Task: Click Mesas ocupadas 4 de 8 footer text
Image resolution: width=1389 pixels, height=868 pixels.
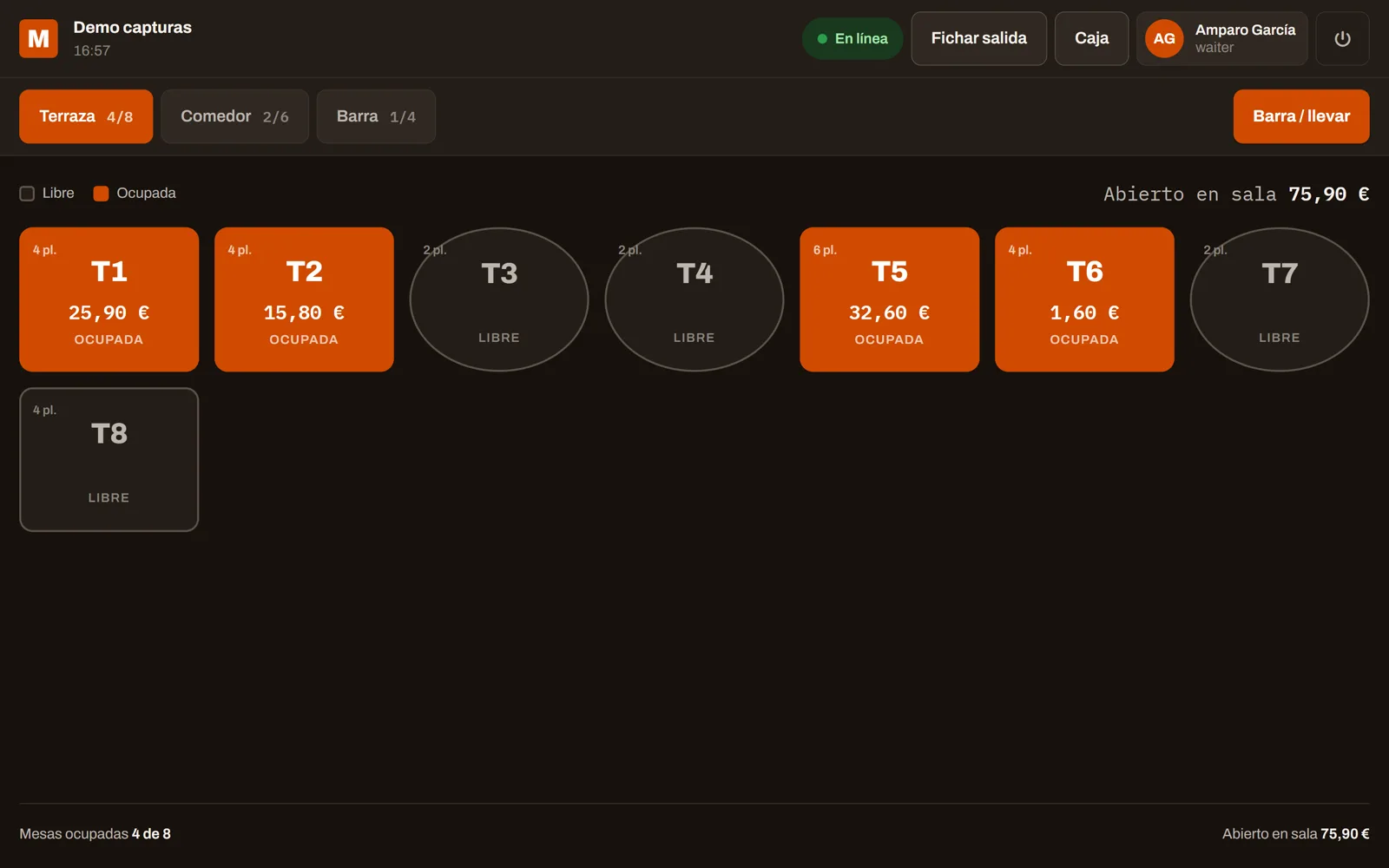Action: click(95, 833)
